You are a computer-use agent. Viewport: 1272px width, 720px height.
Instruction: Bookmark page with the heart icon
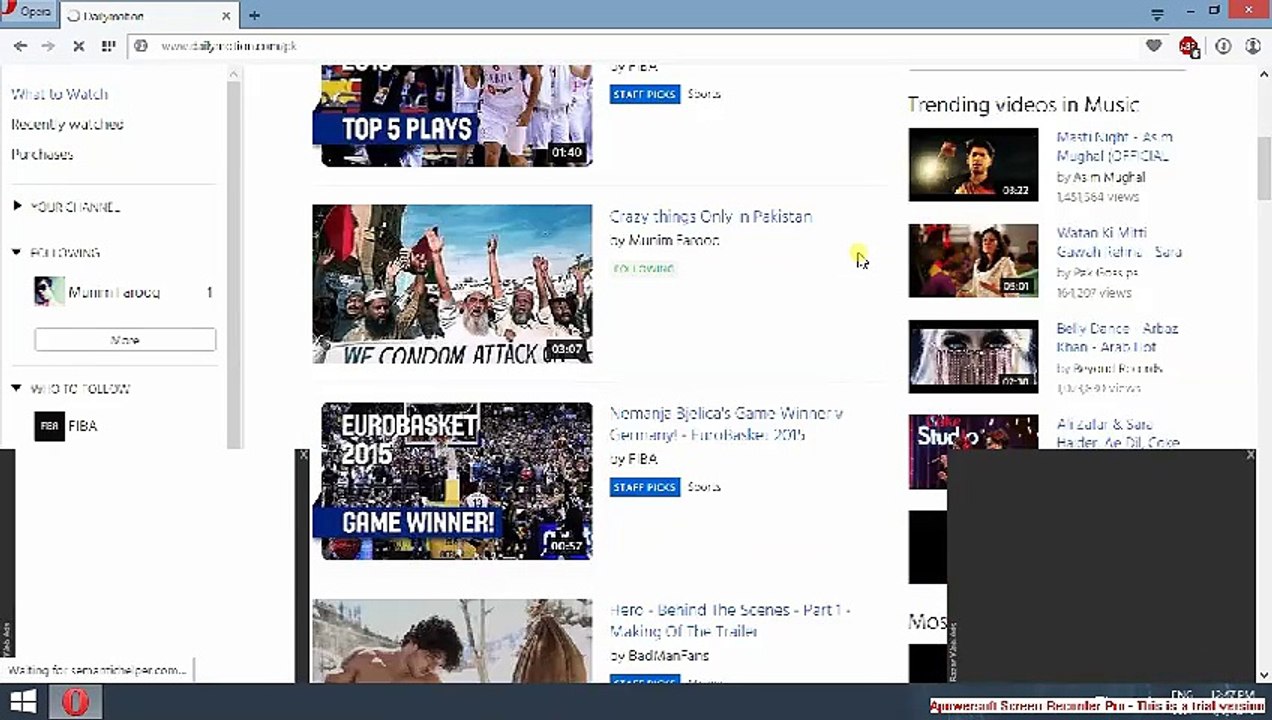[1154, 46]
